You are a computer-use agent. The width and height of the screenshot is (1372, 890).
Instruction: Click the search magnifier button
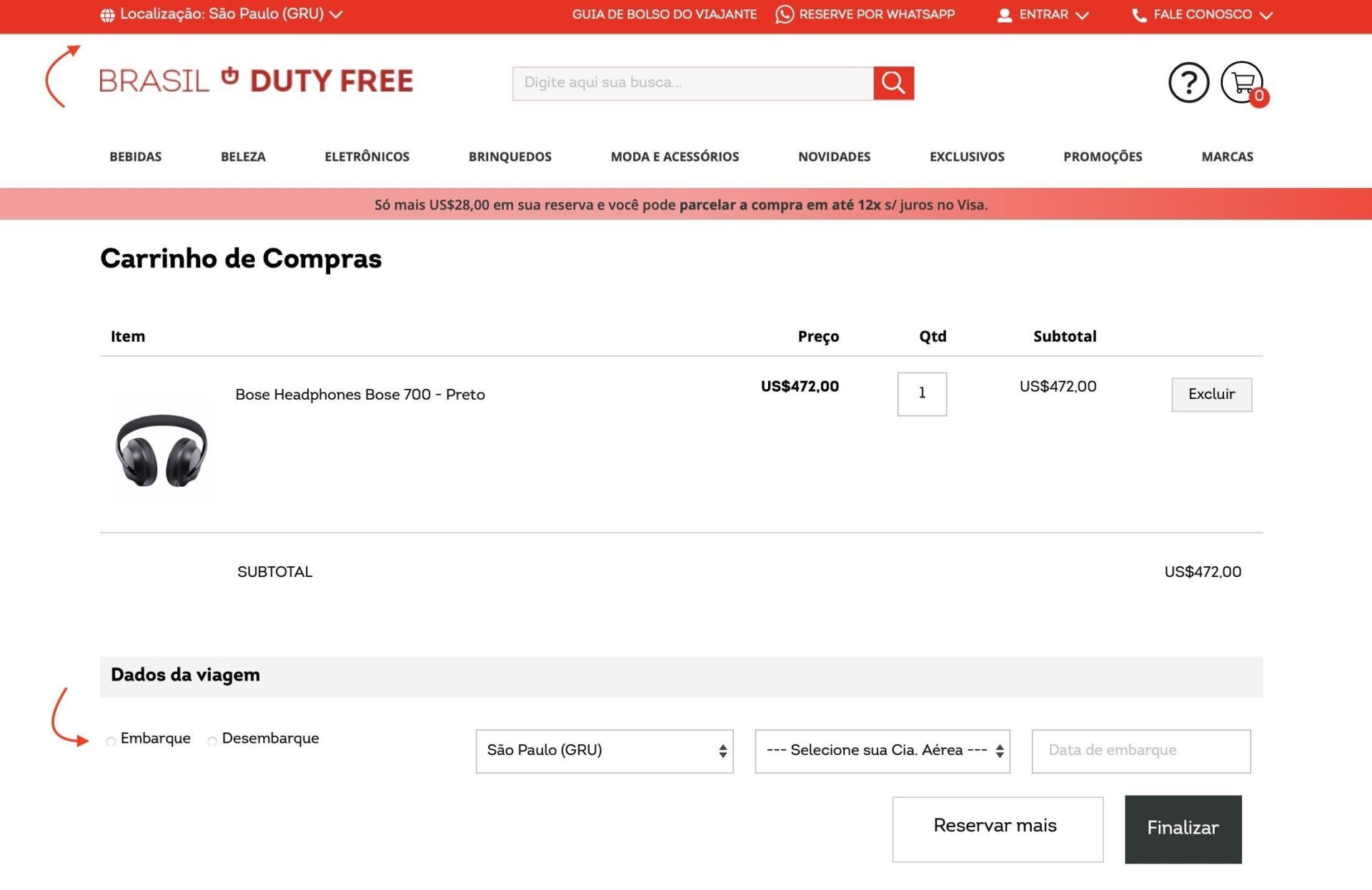click(893, 83)
